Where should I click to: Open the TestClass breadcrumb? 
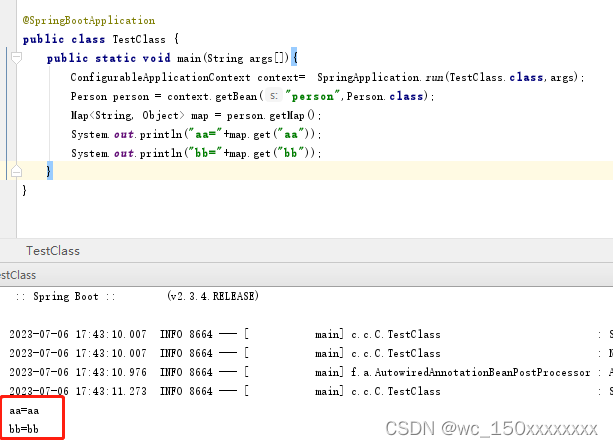53,251
